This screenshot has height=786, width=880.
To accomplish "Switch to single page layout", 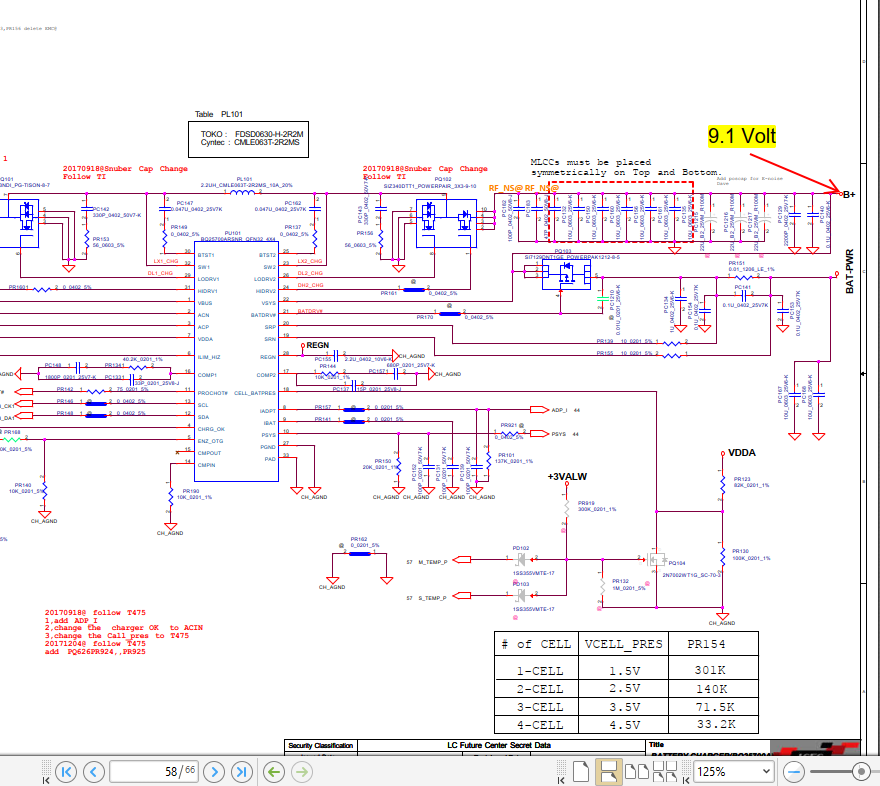I will (x=581, y=772).
